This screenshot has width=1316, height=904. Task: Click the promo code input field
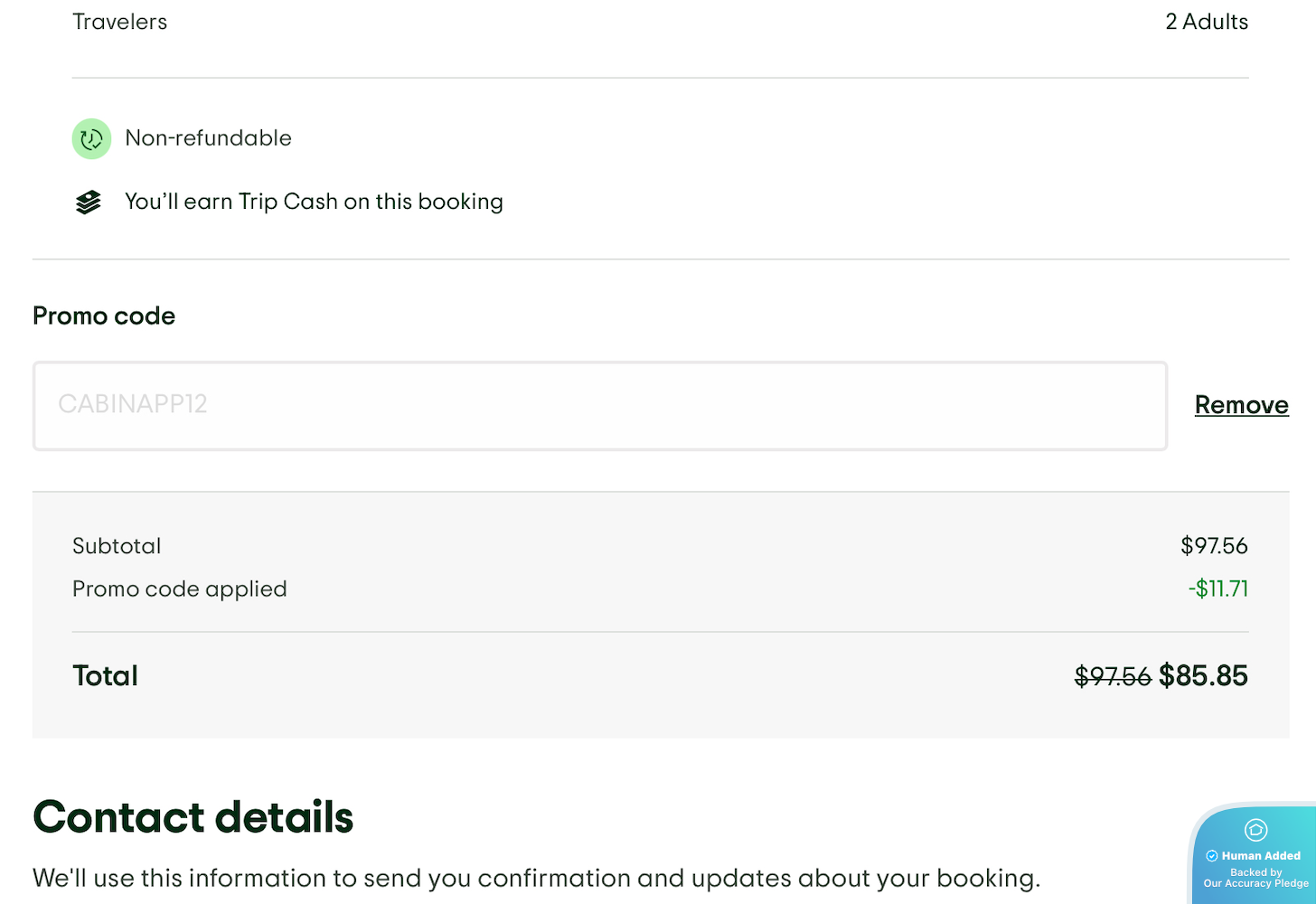(599, 405)
